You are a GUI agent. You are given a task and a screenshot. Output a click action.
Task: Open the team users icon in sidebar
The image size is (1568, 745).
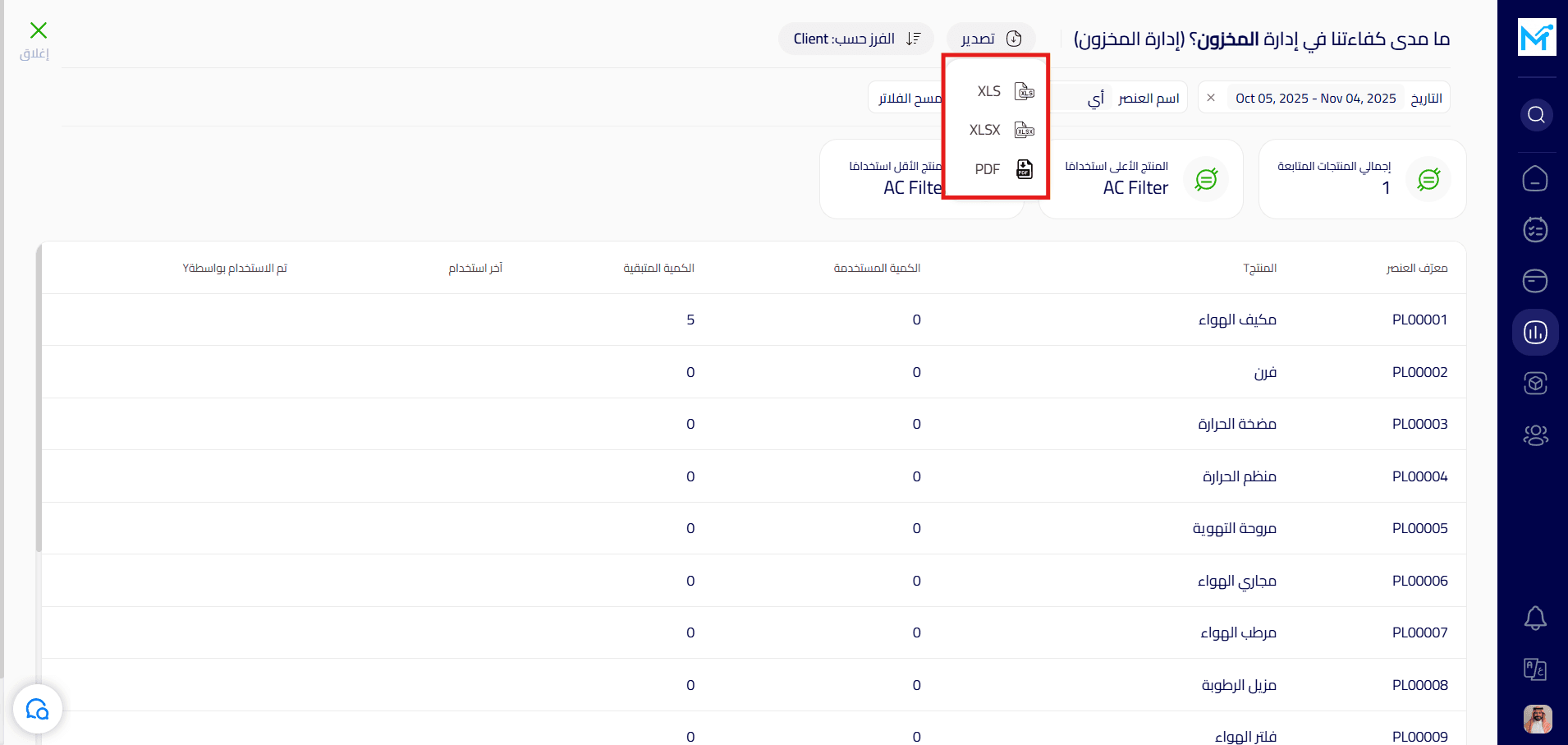[x=1535, y=435]
